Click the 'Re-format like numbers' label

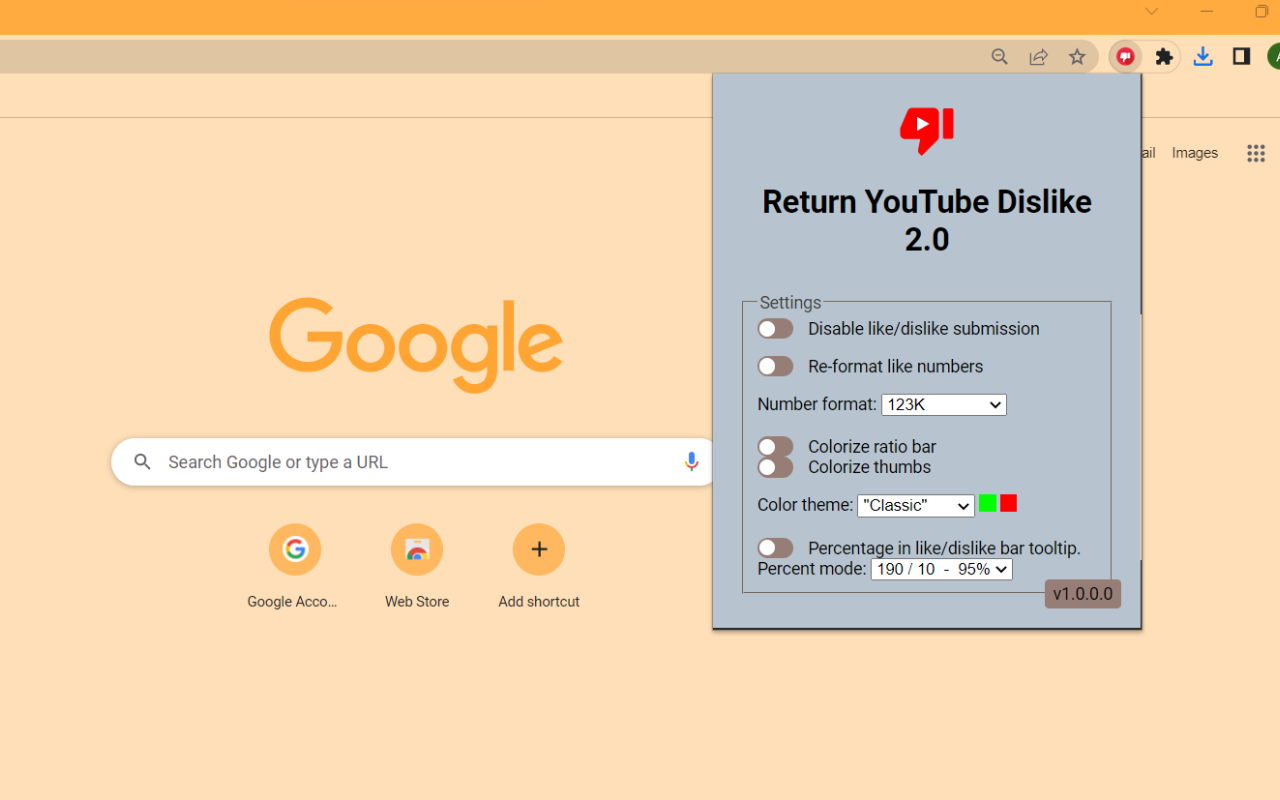click(896, 366)
